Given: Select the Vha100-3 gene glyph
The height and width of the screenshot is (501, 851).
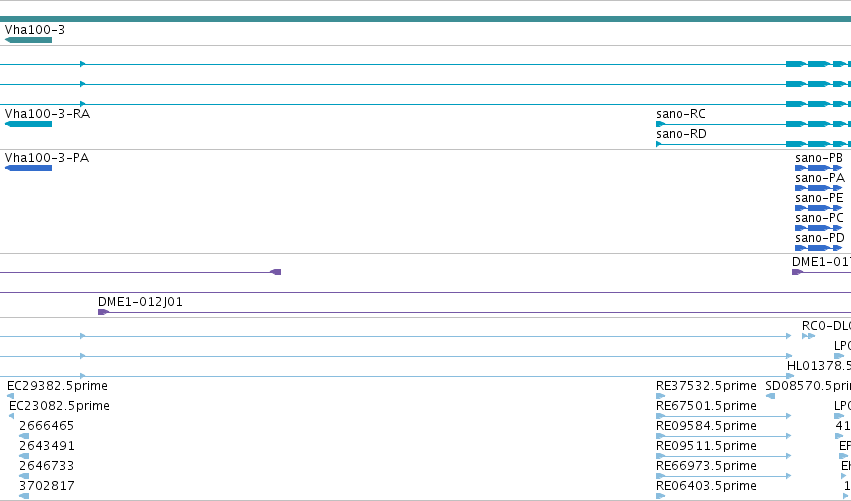Looking at the screenshot, I should (28, 40).
